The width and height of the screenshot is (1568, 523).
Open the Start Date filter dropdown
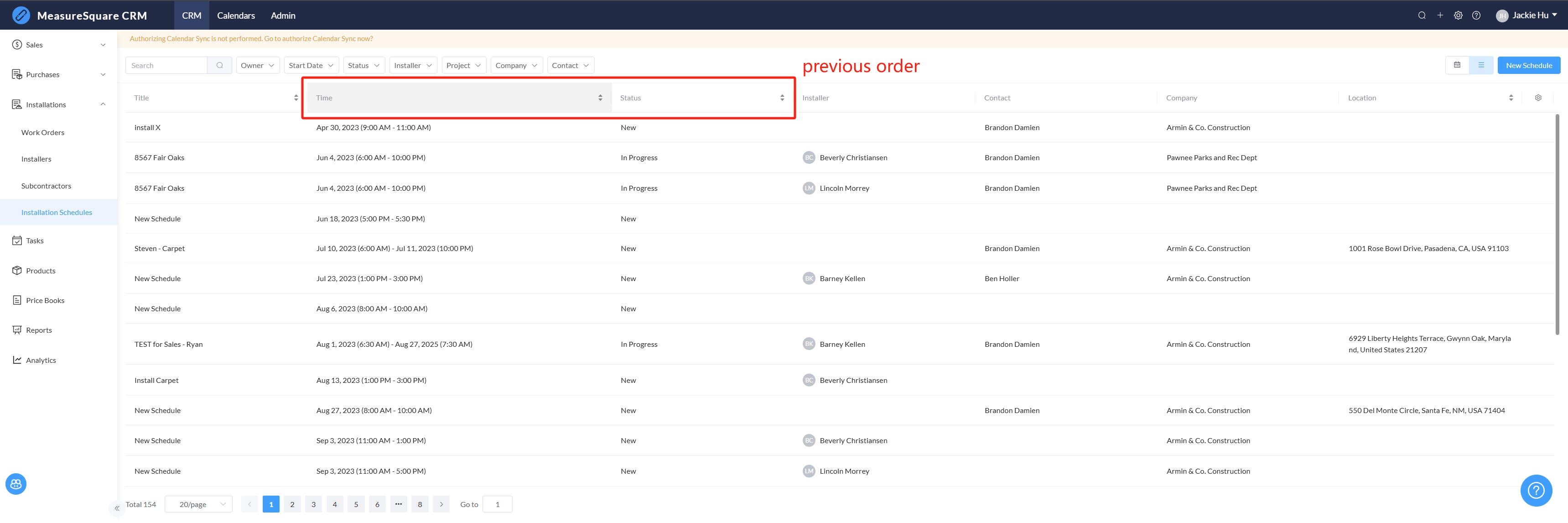(x=311, y=65)
